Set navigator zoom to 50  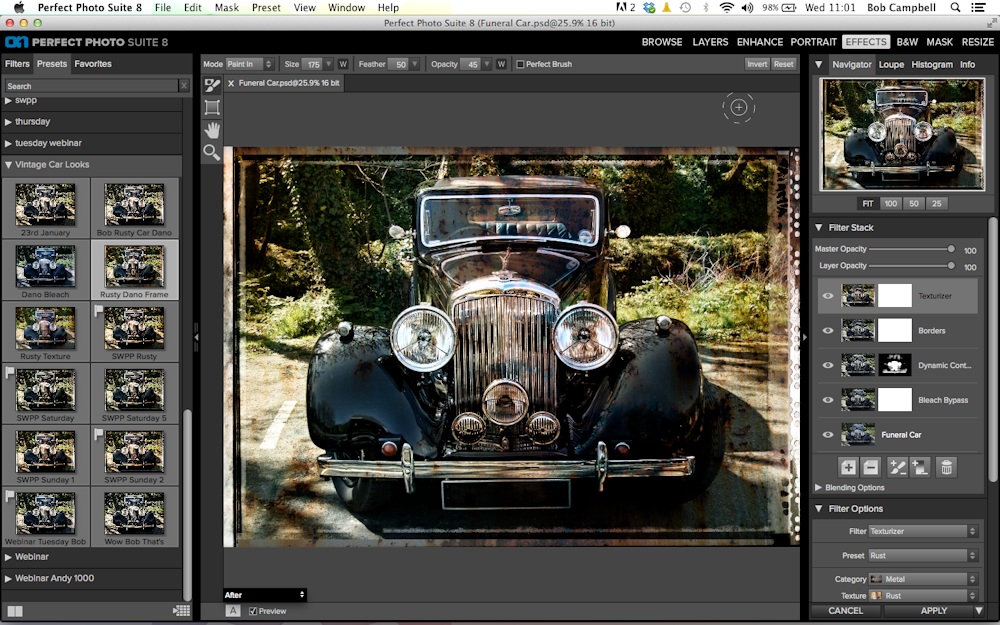click(914, 204)
